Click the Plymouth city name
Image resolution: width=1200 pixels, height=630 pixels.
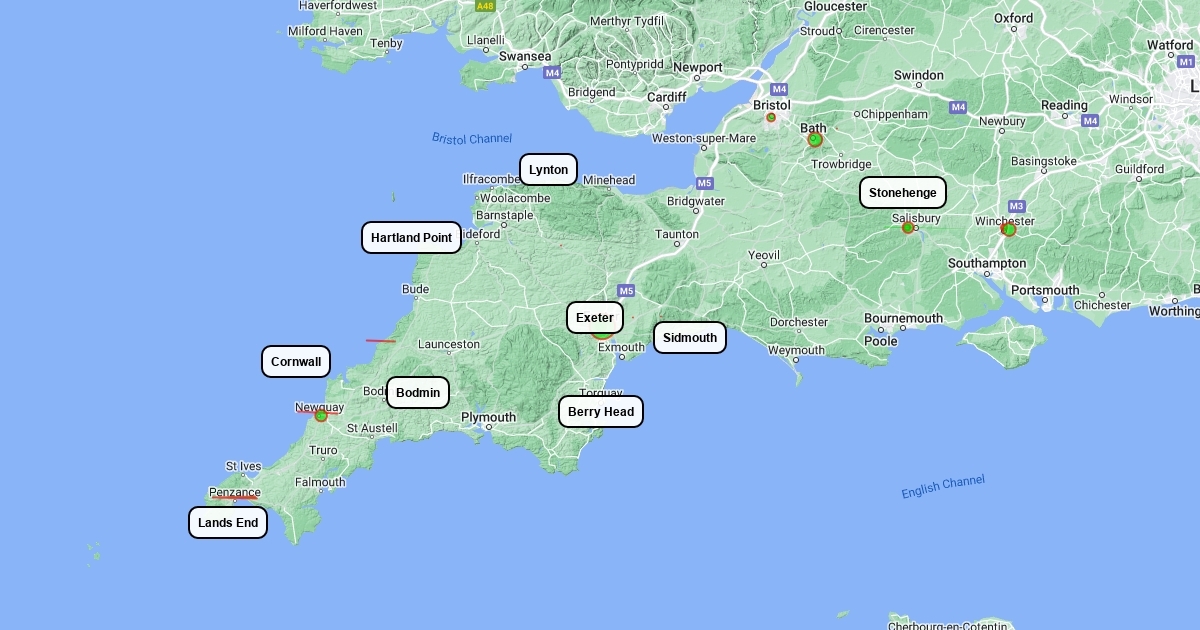pyautogui.click(x=488, y=417)
